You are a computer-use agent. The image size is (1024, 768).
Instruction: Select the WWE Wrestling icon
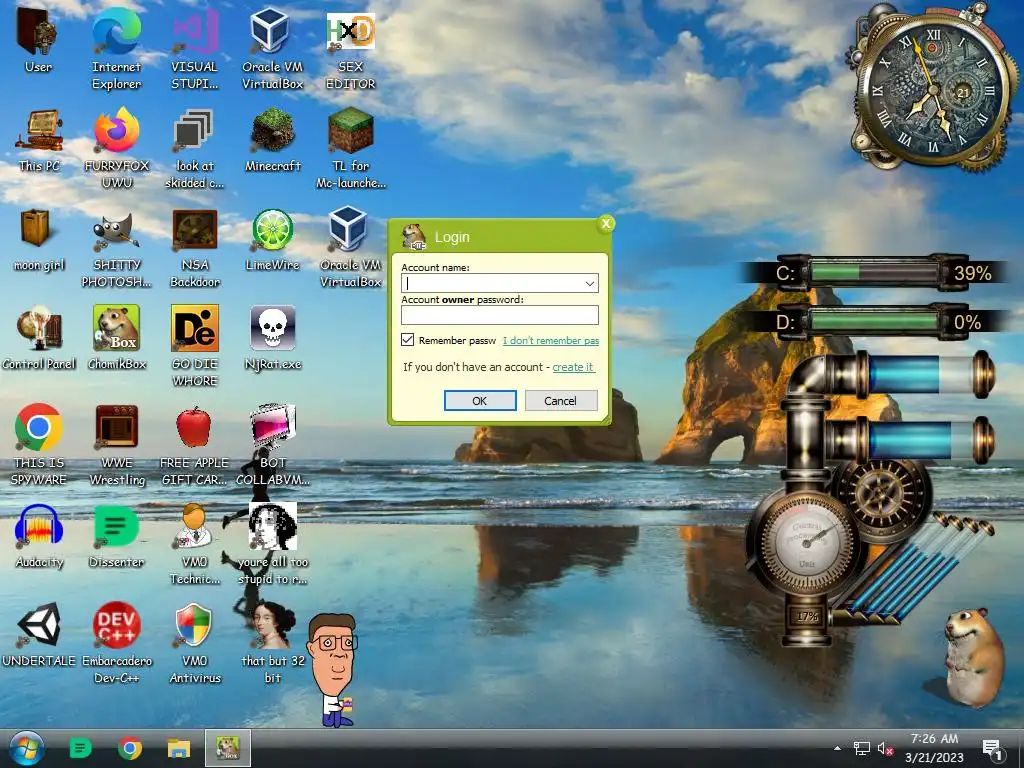pos(116,445)
